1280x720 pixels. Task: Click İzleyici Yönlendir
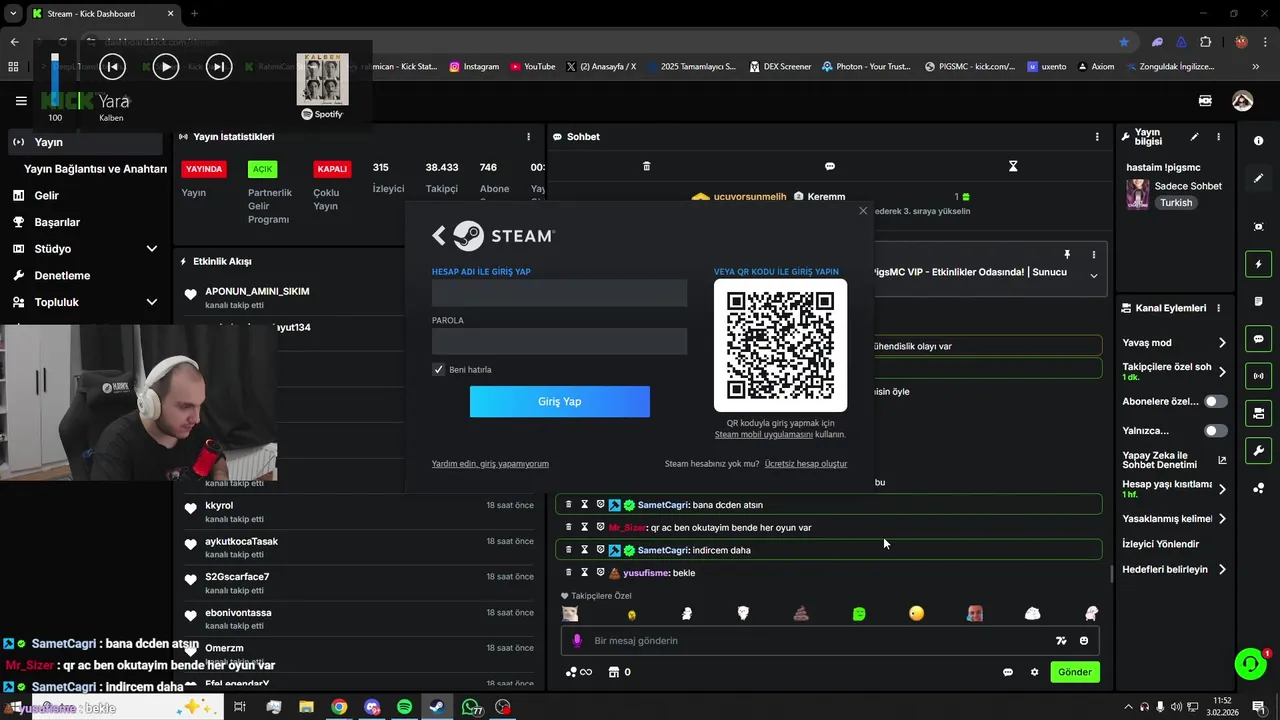coord(1161,544)
